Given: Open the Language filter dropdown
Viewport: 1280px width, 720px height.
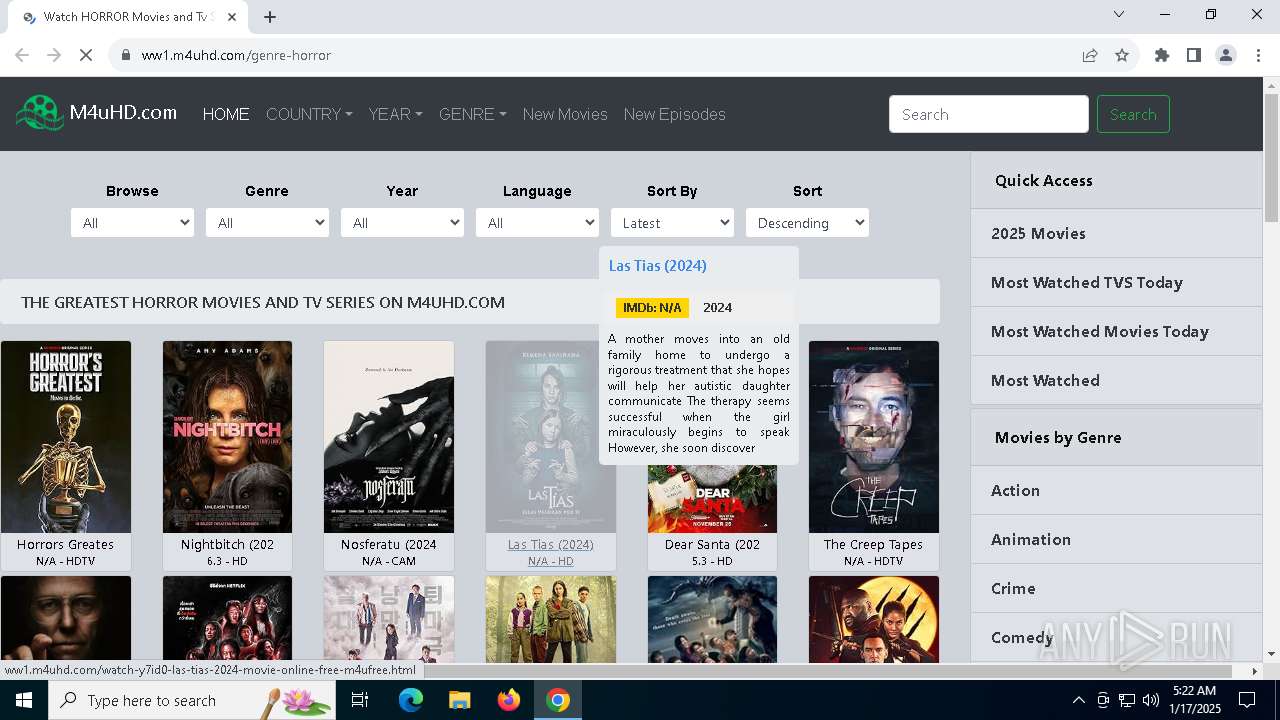Looking at the screenshot, I should point(537,223).
